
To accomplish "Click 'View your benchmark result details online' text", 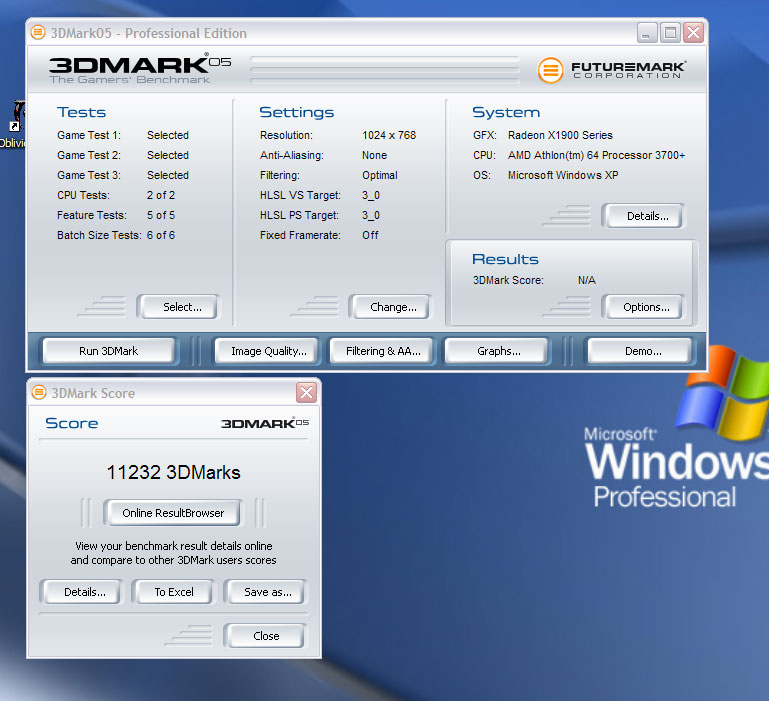I will (174, 546).
